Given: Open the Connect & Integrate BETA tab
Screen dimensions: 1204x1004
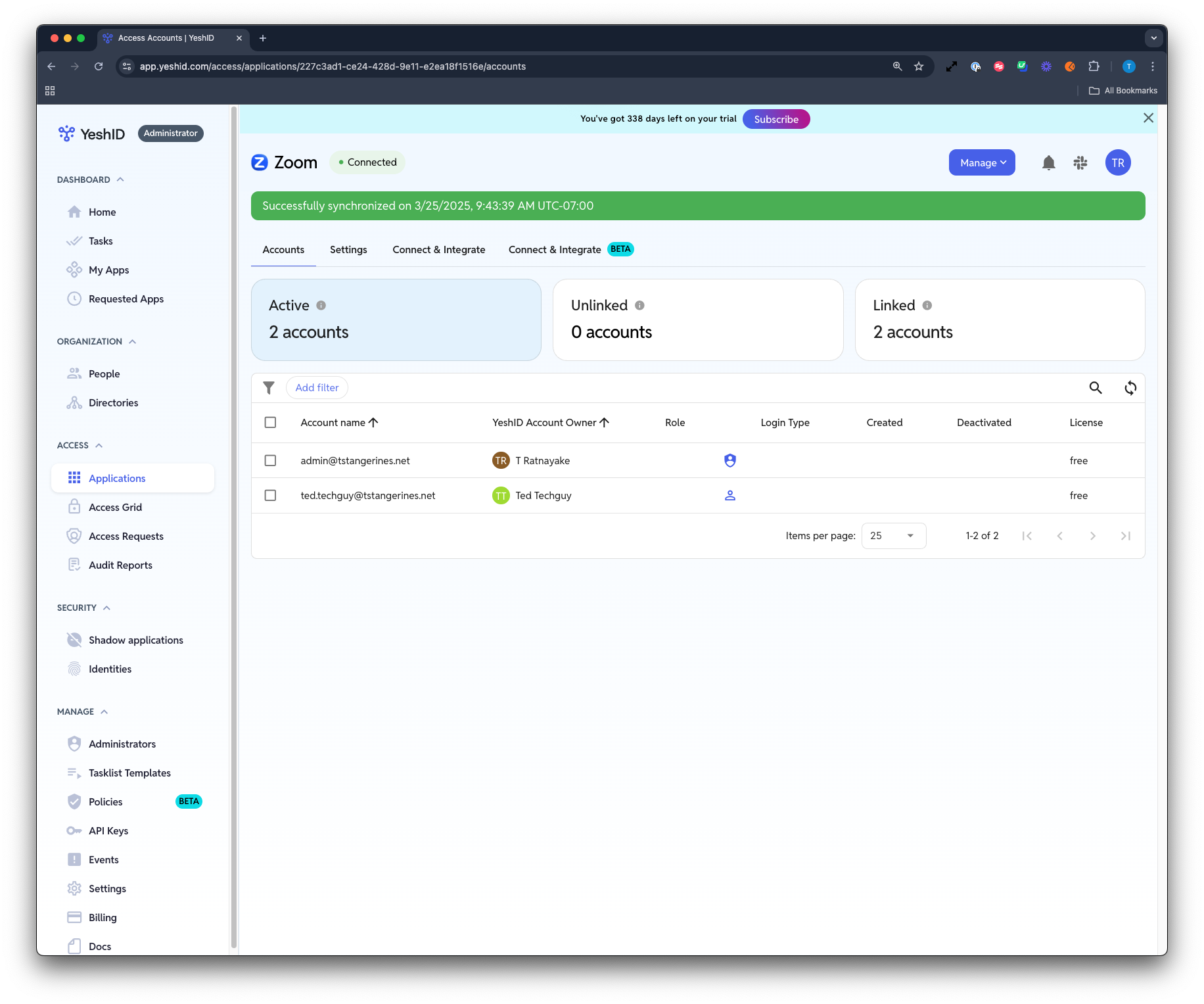Looking at the screenshot, I should pos(570,250).
